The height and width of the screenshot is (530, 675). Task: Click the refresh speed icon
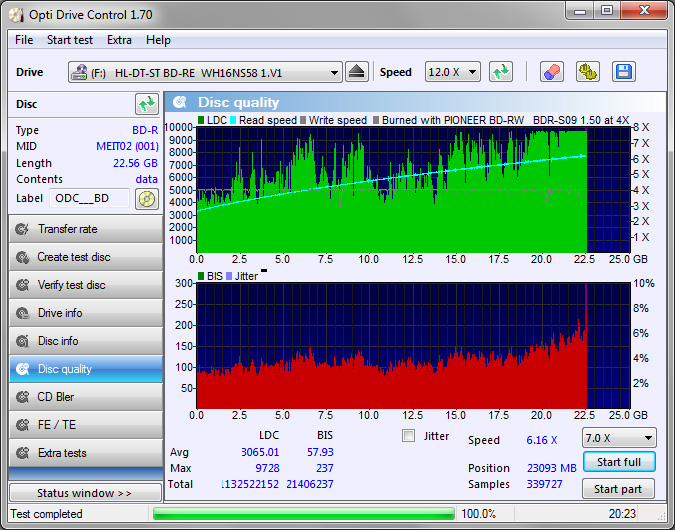tap(501, 72)
